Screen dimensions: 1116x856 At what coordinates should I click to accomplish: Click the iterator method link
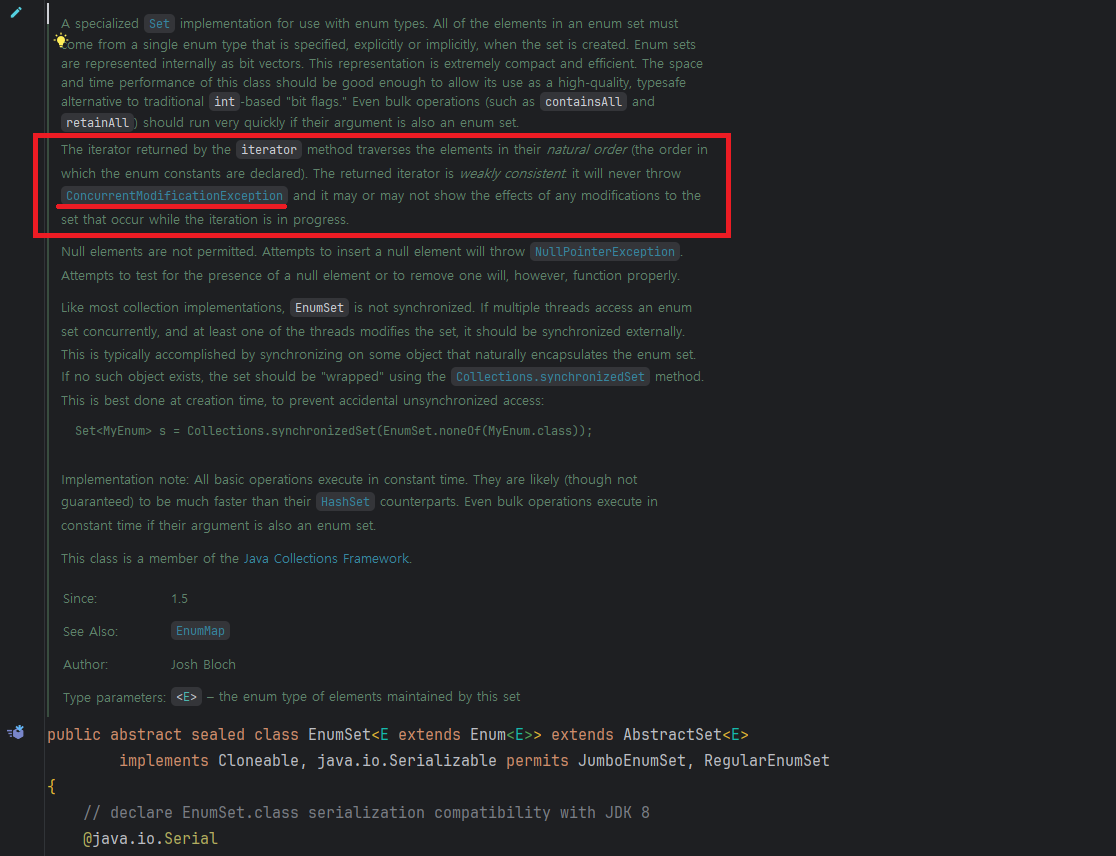tap(269, 150)
